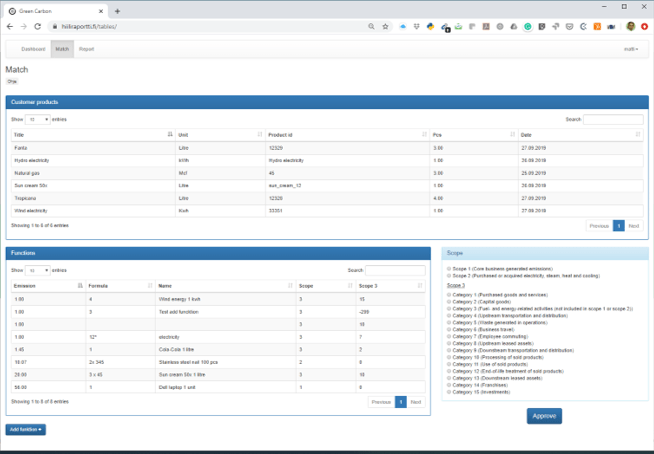Open the matti user menu
The image size is (654, 454).
pyautogui.click(x=631, y=49)
